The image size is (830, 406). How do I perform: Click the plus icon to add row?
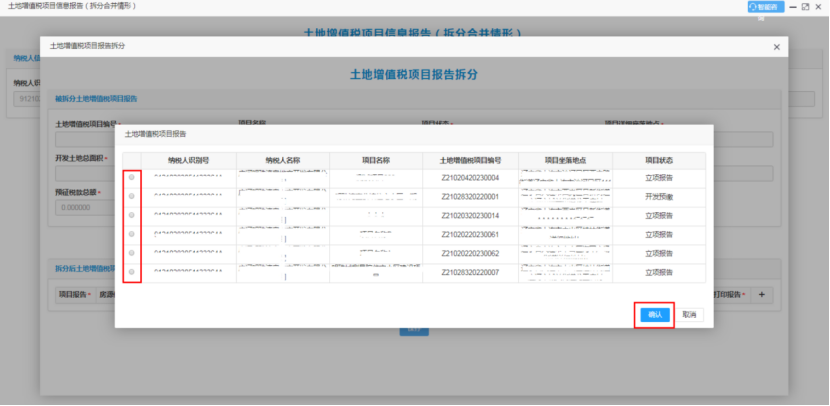762,295
